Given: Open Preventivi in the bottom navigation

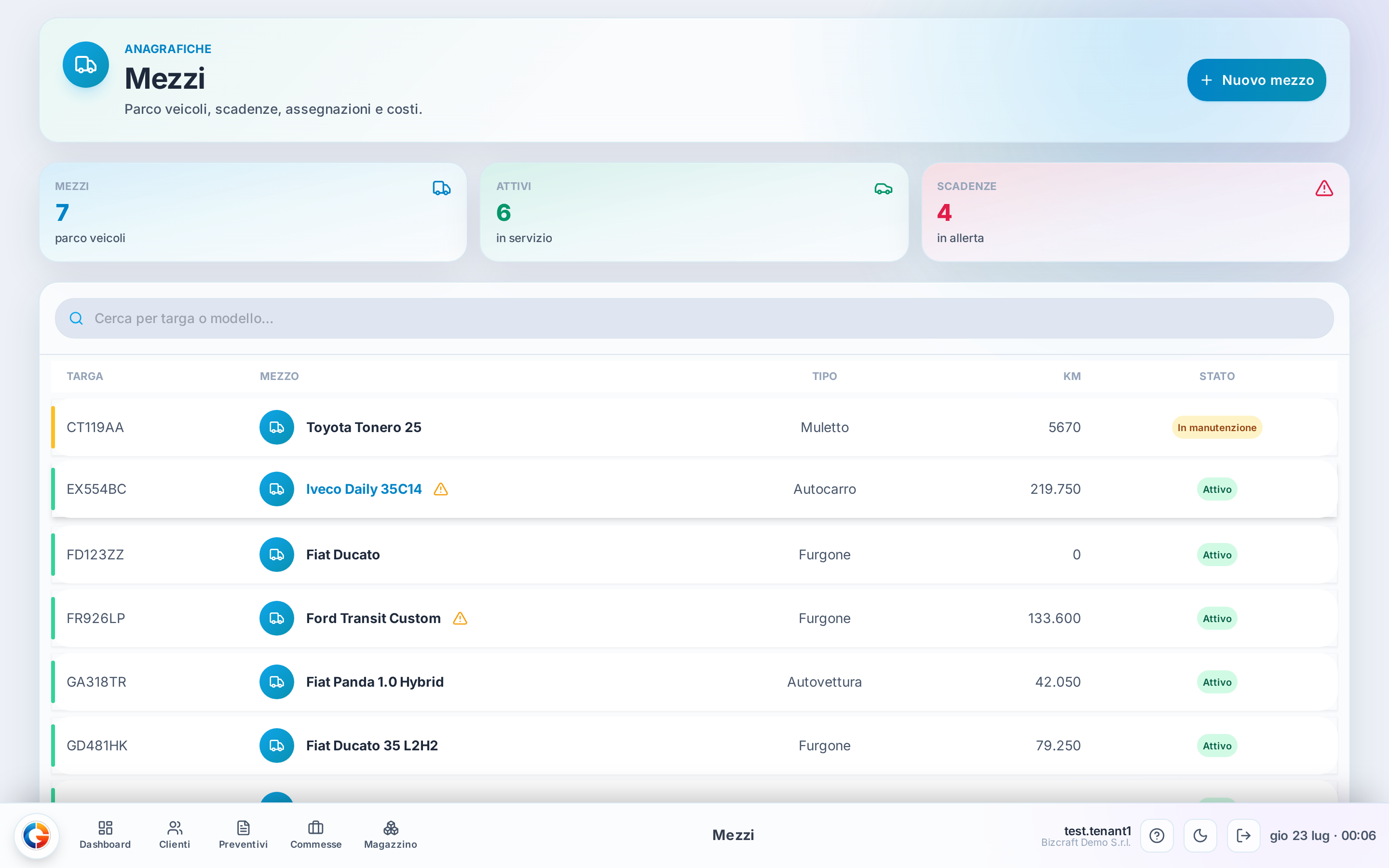Looking at the screenshot, I should 244,835.
